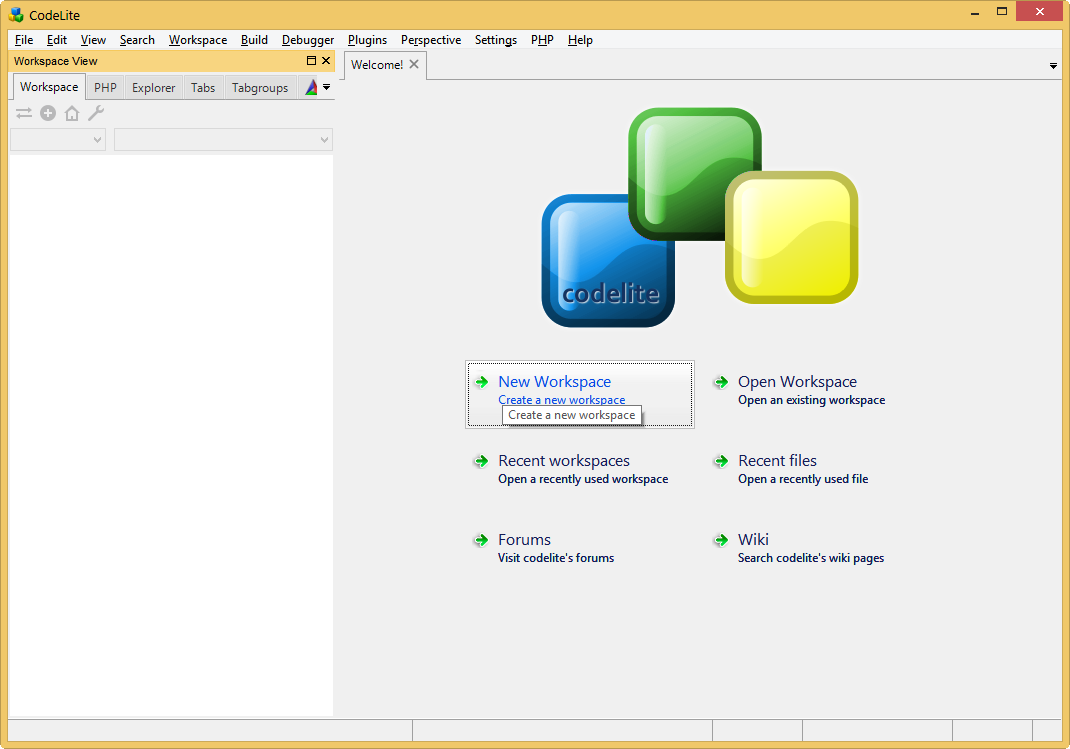Click the codelite cubes logo image
The image size is (1070, 749).
coord(699,217)
